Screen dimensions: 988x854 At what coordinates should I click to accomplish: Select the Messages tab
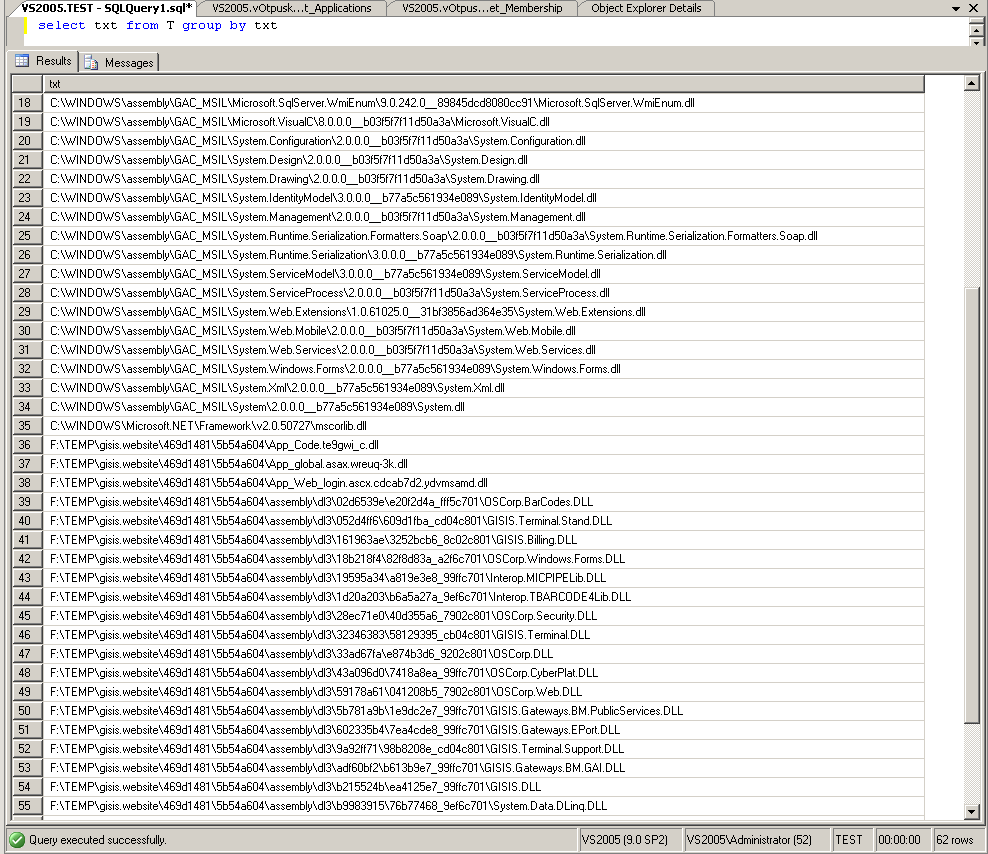pos(120,62)
